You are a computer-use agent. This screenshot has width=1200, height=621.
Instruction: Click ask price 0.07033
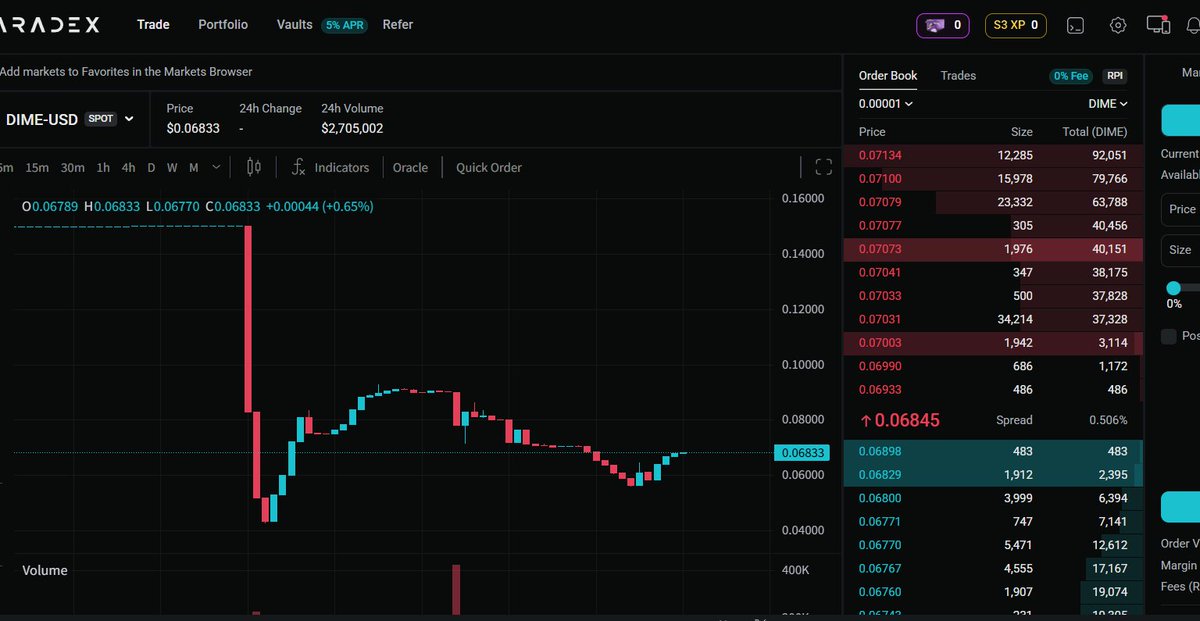879,296
